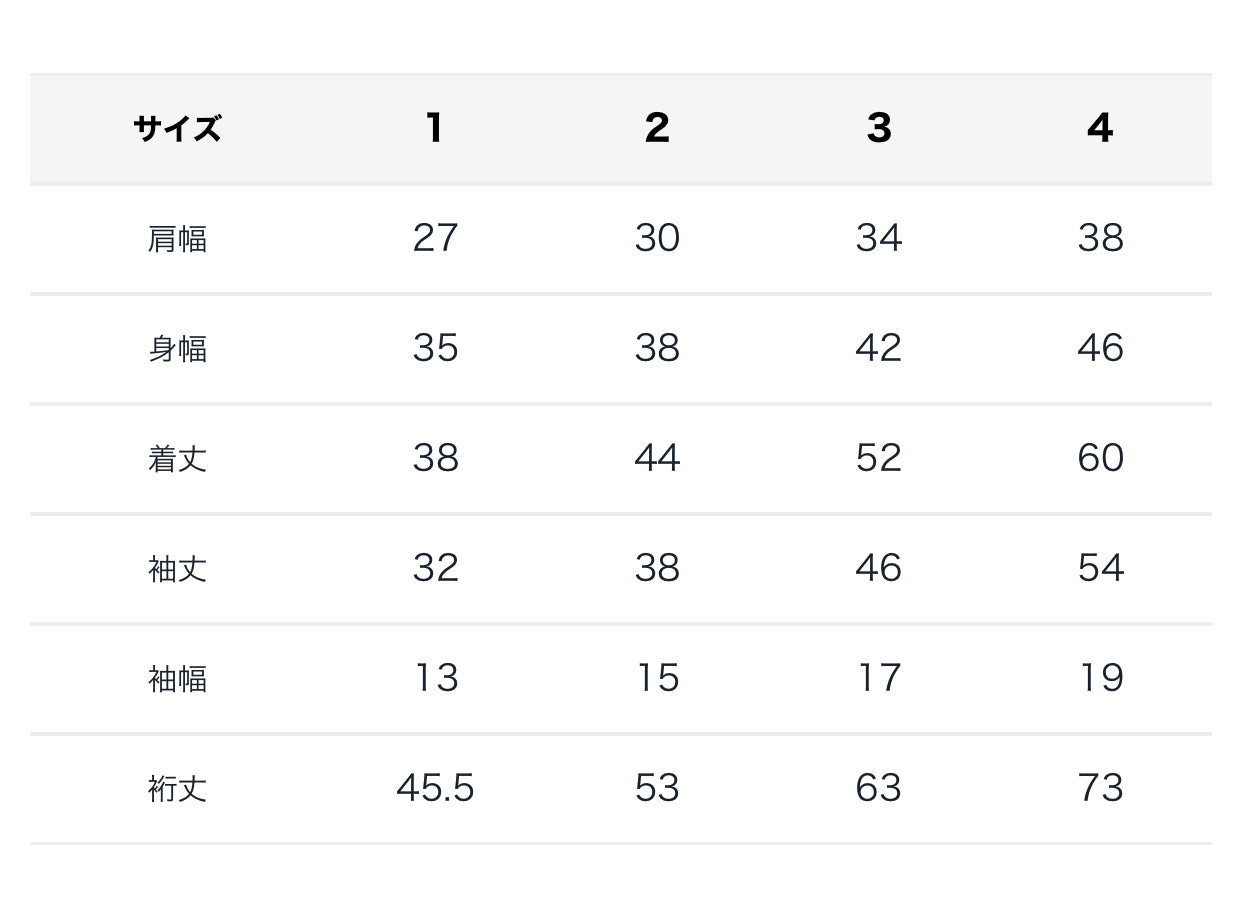This screenshot has height=916, width=1242.
Task: Click the 裄丈 value 73 for size 4
Action: coord(1100,788)
